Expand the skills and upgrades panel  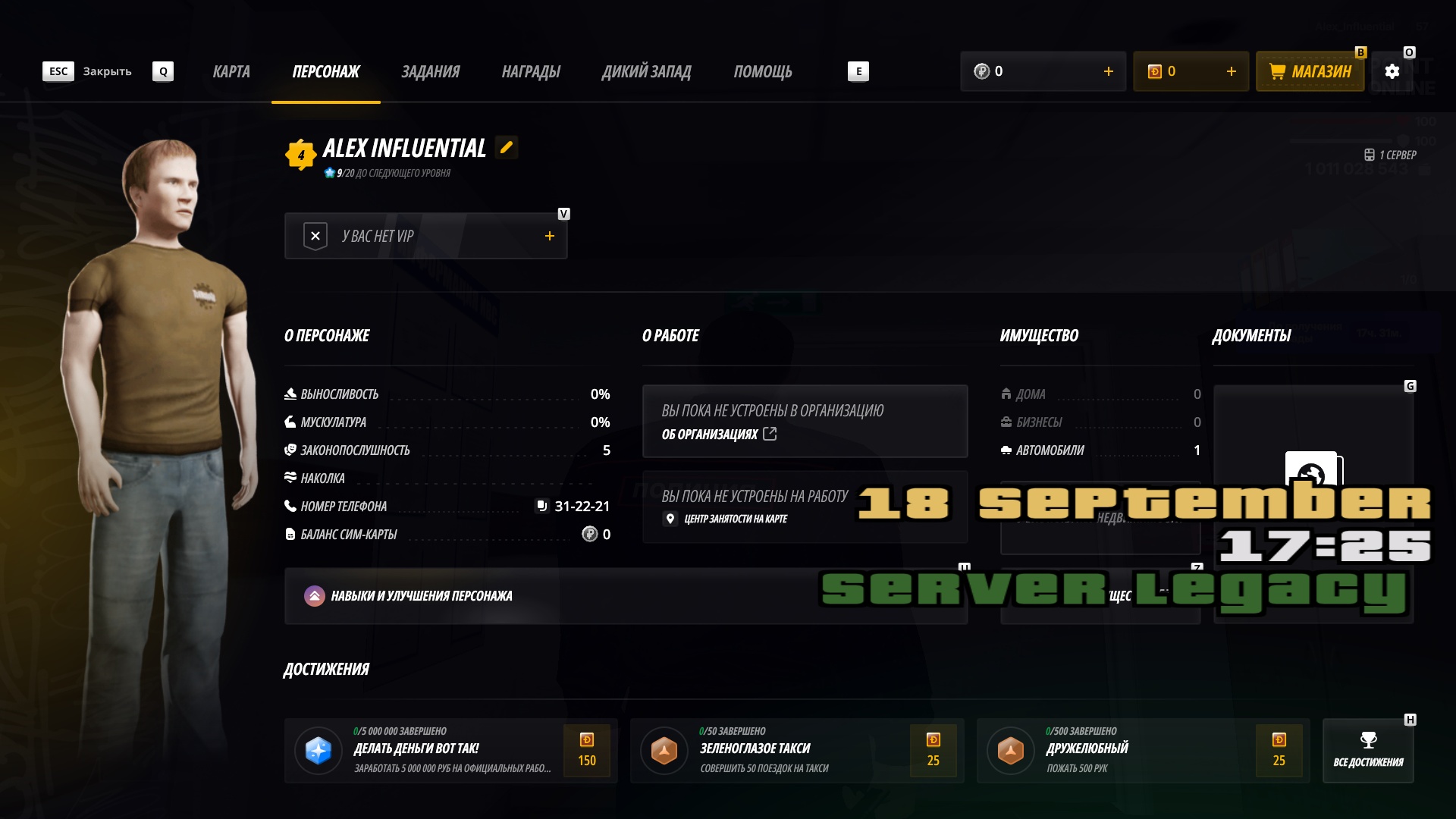pyautogui.click(x=626, y=596)
